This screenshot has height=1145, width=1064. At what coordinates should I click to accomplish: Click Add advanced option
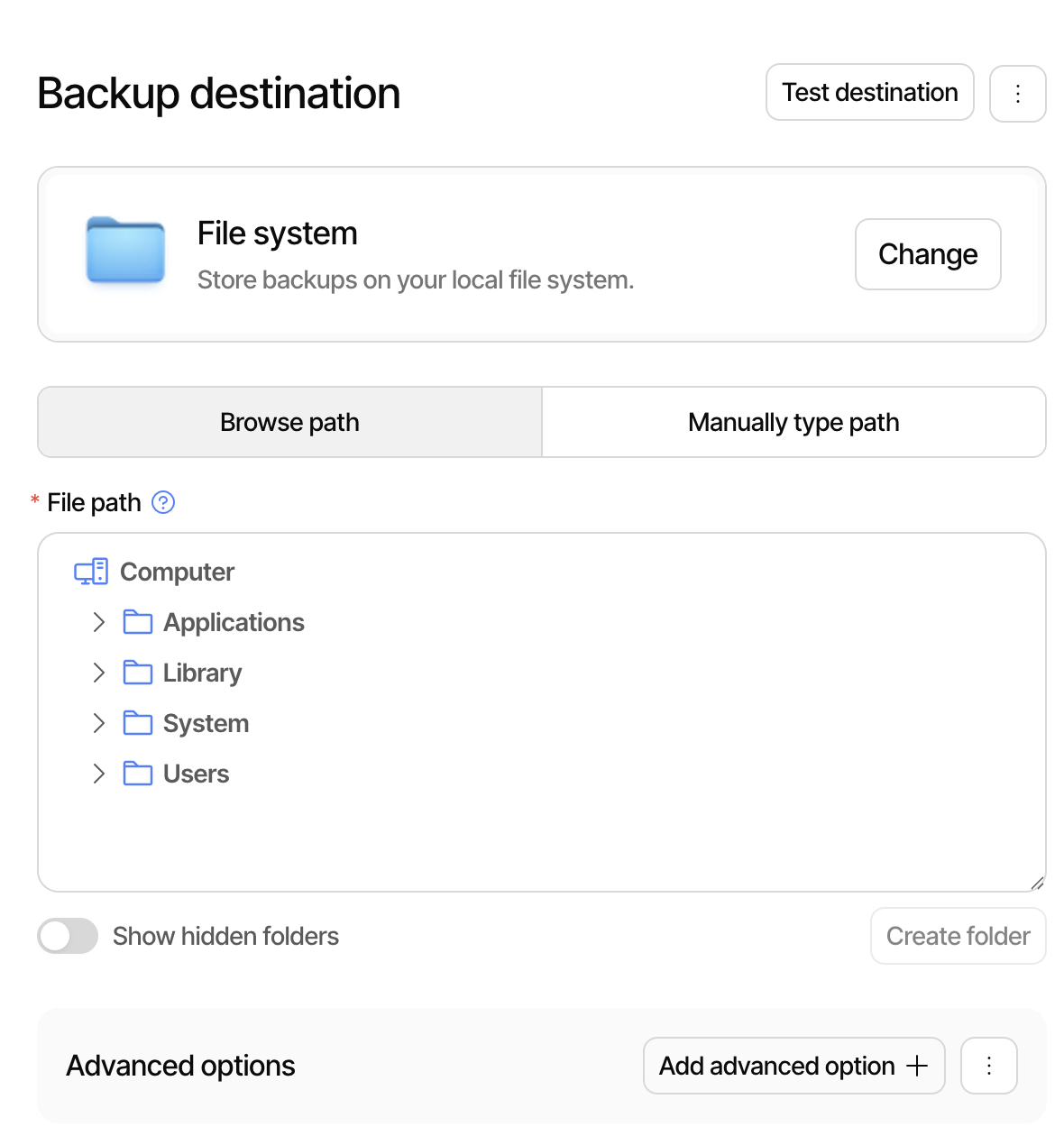point(793,1066)
